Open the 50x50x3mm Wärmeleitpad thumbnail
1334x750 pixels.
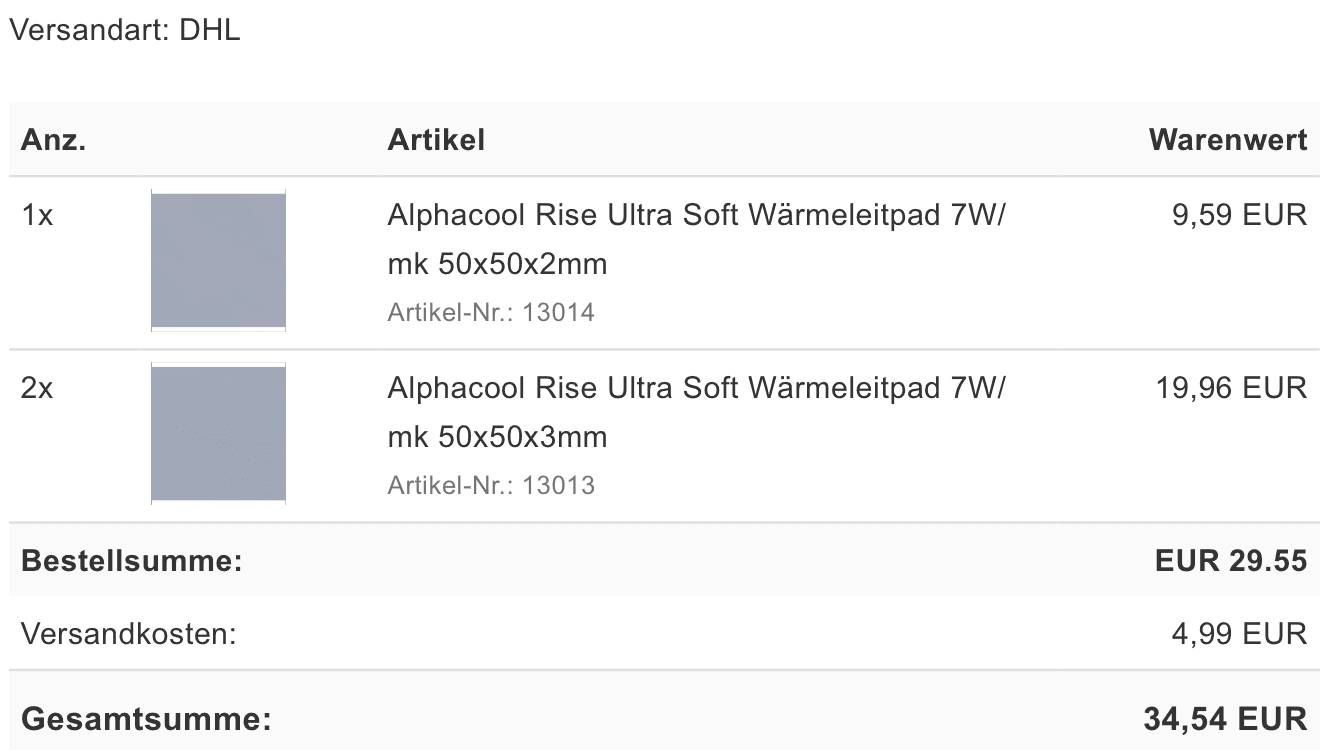[x=218, y=433]
